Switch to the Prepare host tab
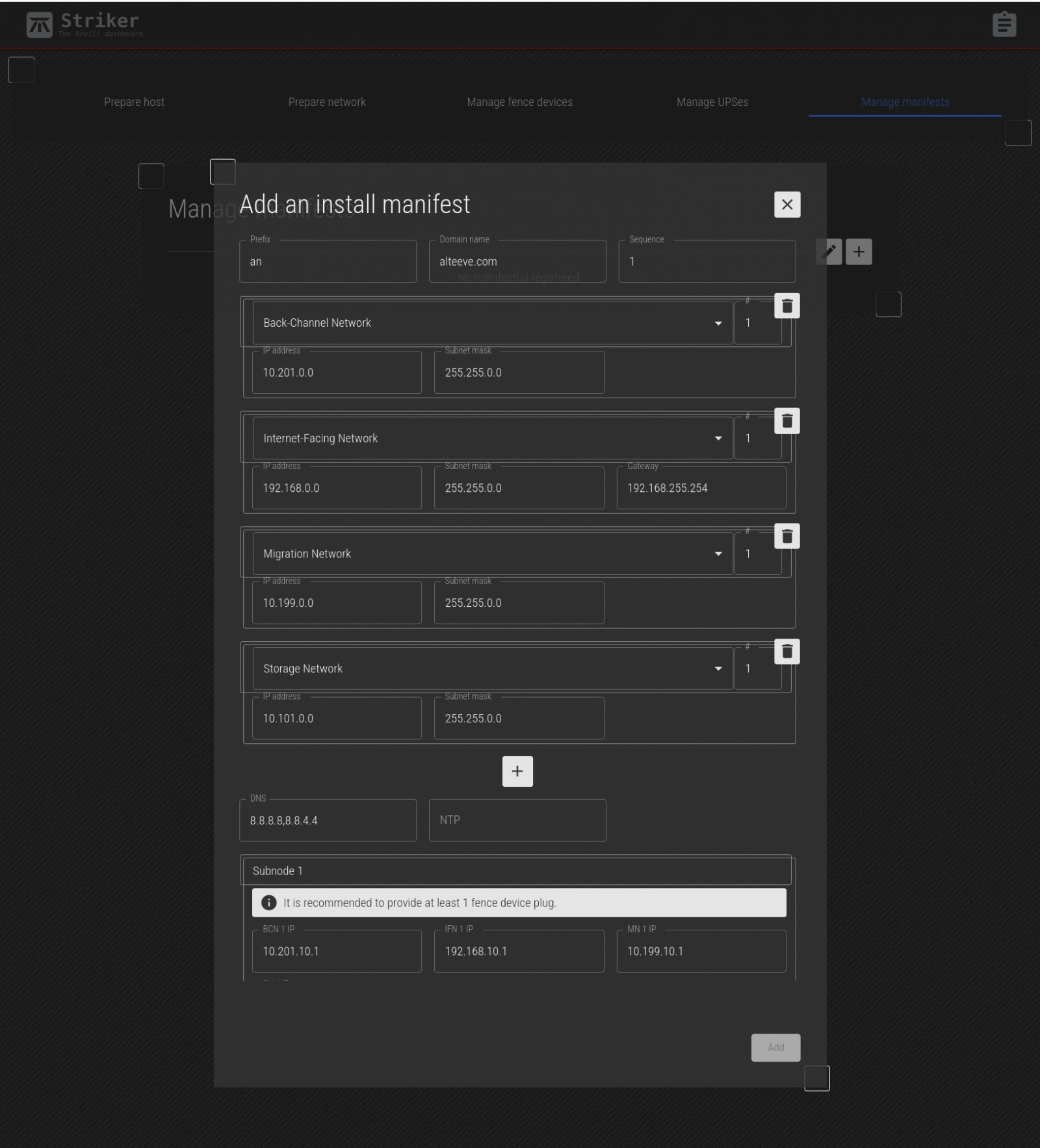Image resolution: width=1040 pixels, height=1148 pixels. click(134, 102)
